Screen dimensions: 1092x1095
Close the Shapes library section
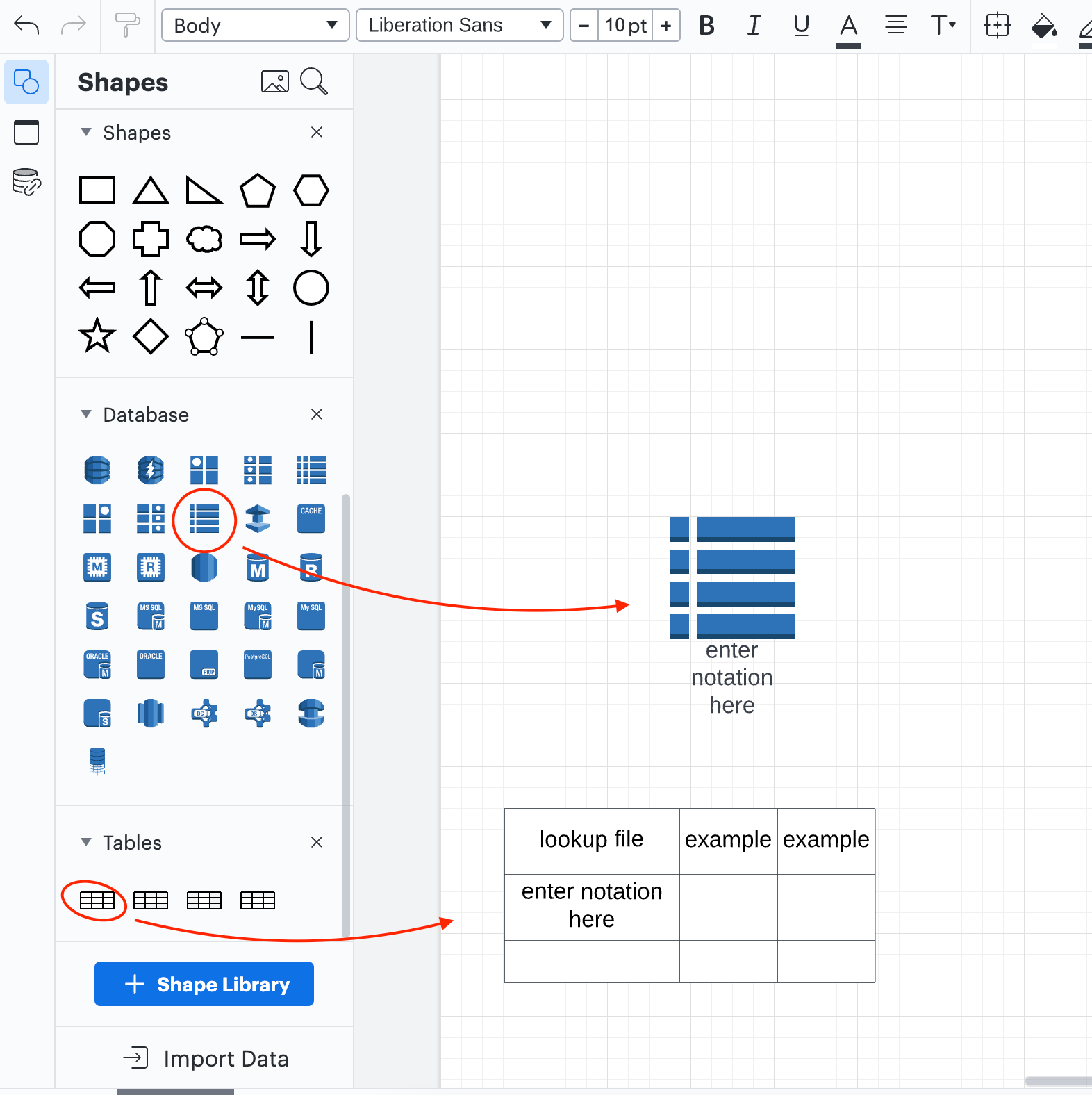point(317,132)
